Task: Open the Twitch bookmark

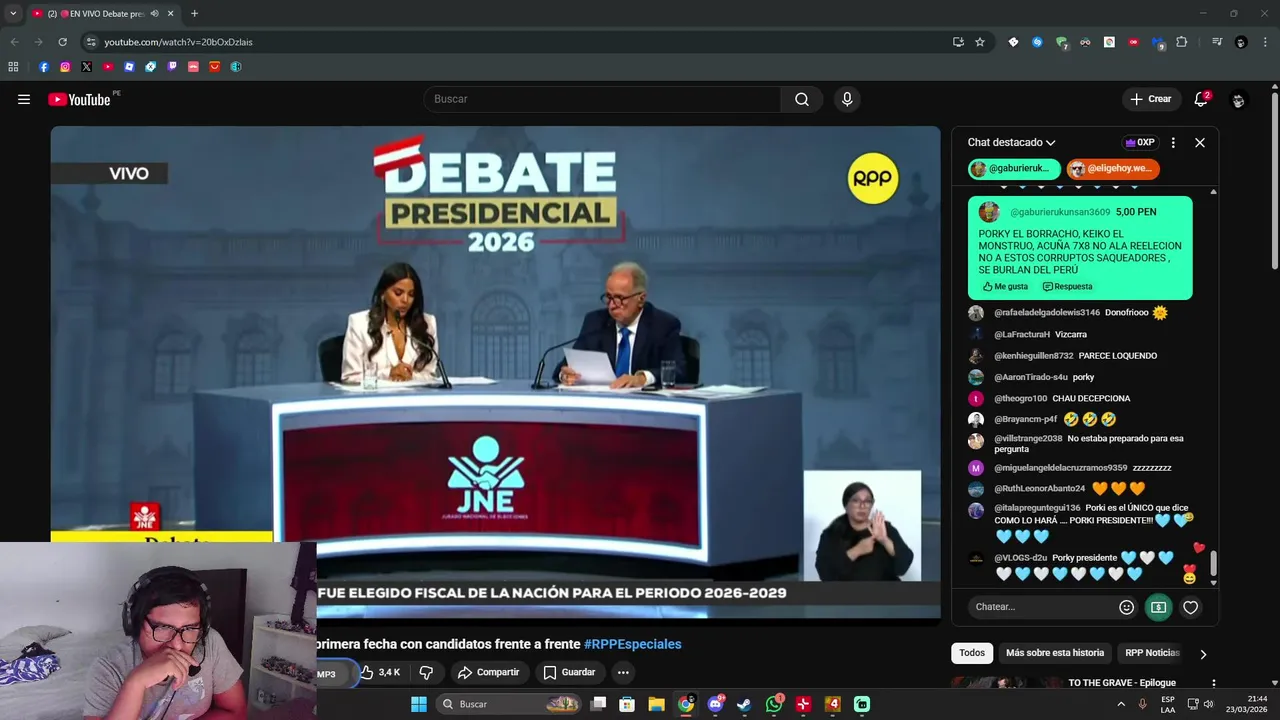Action: pyautogui.click(x=172, y=67)
